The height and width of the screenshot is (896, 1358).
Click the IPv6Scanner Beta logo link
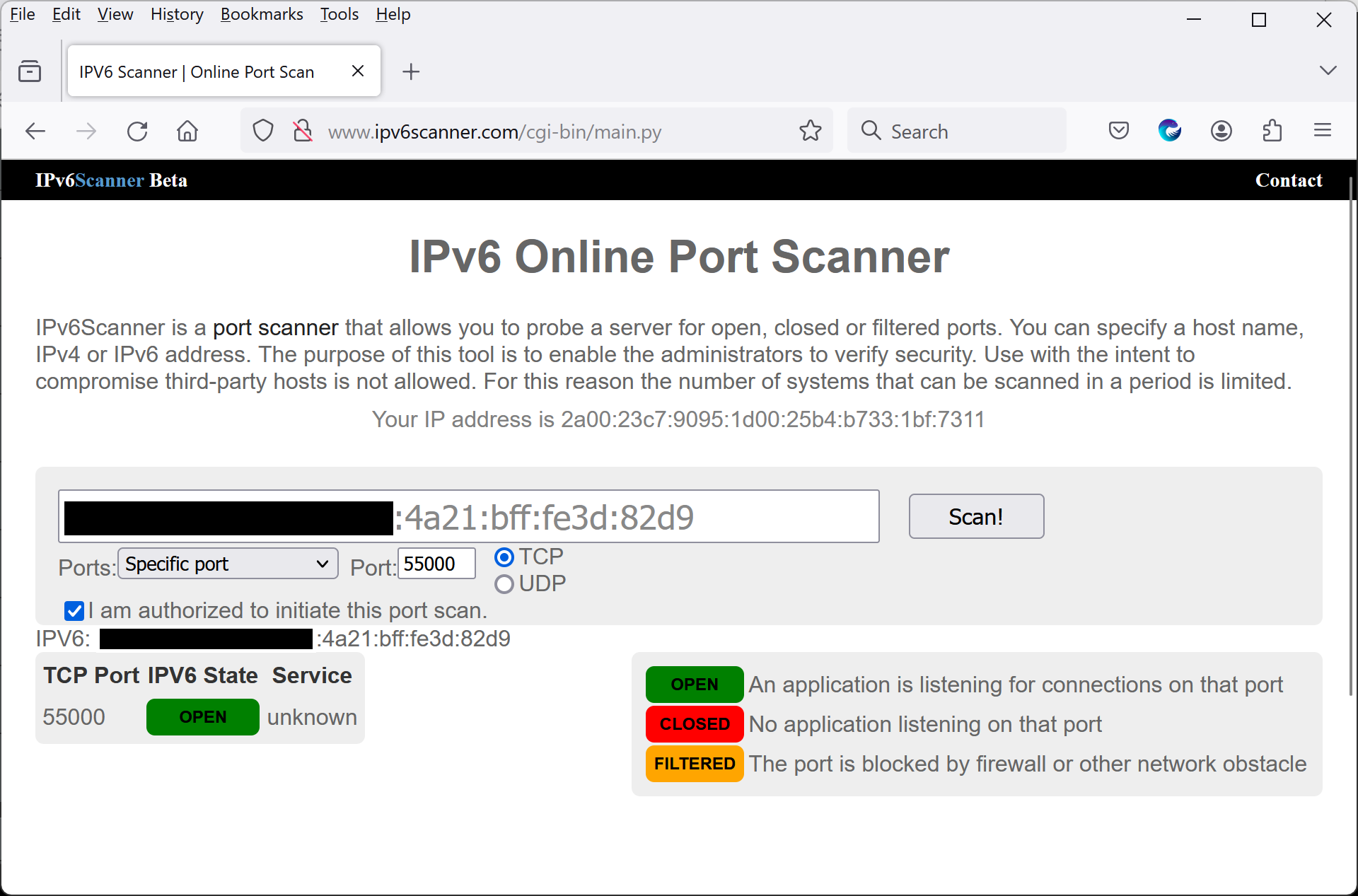111,180
